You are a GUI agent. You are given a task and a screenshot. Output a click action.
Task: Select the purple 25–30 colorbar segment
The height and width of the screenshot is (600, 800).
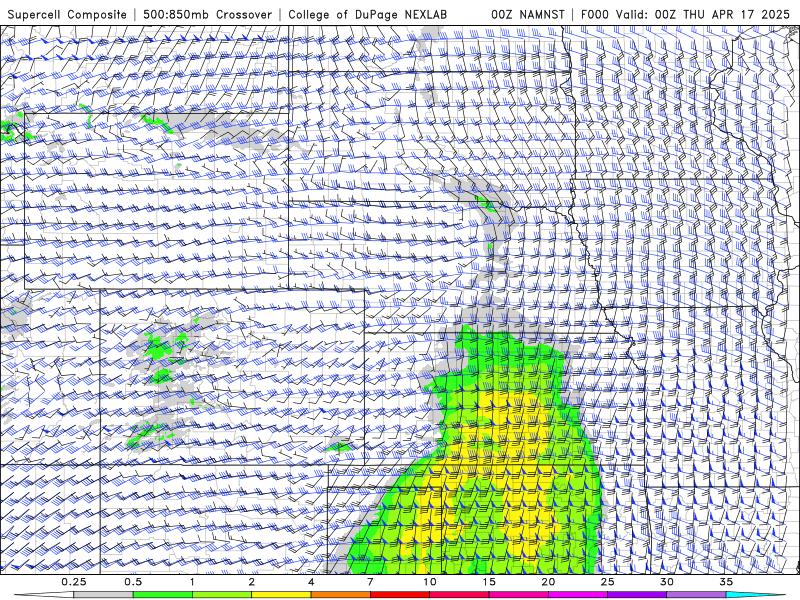click(637, 595)
